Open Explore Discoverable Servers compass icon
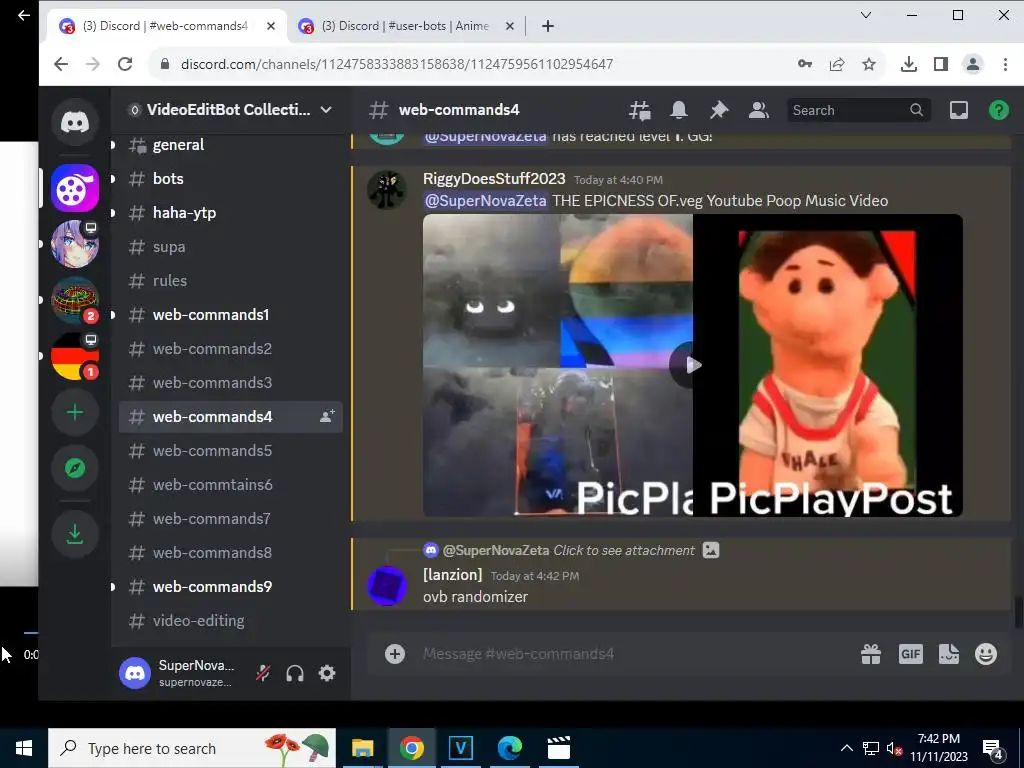Image resolution: width=1024 pixels, height=768 pixels. pyautogui.click(x=75, y=468)
